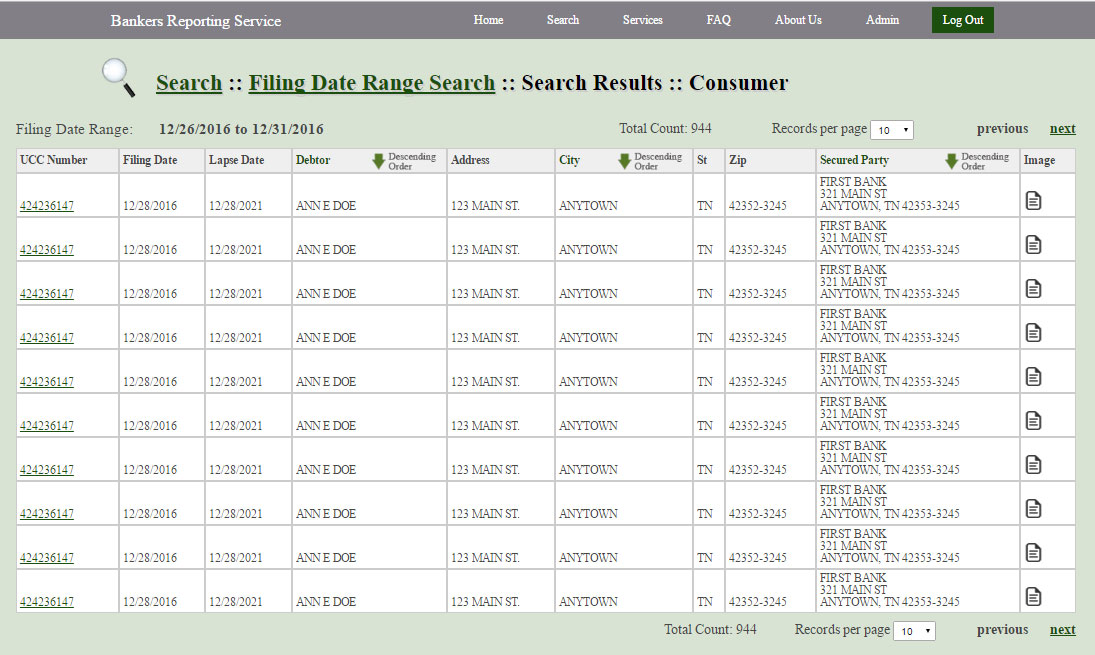
Task: Click the magnifying glass search icon
Action: pos(118,78)
